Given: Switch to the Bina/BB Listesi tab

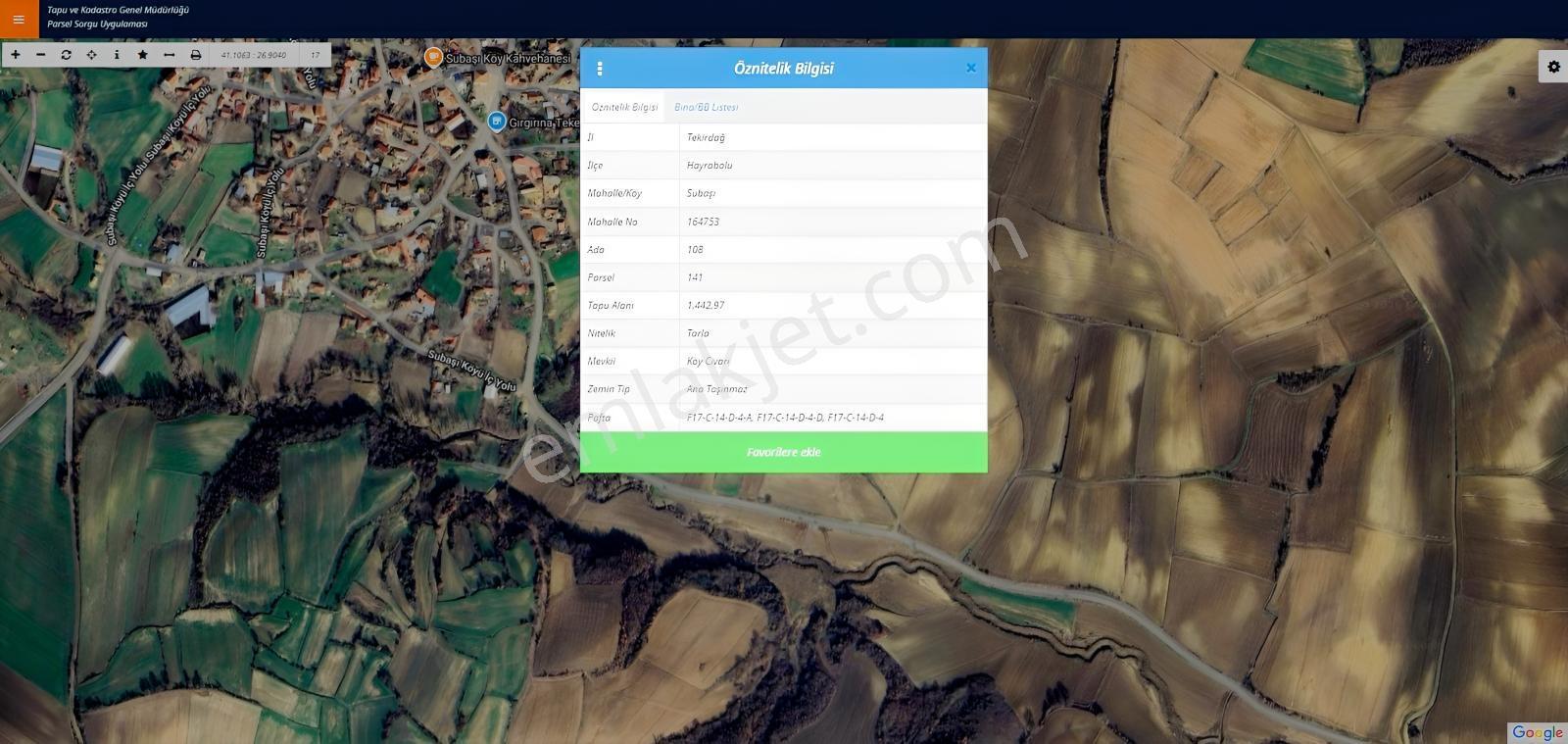Looking at the screenshot, I should pyautogui.click(x=707, y=107).
